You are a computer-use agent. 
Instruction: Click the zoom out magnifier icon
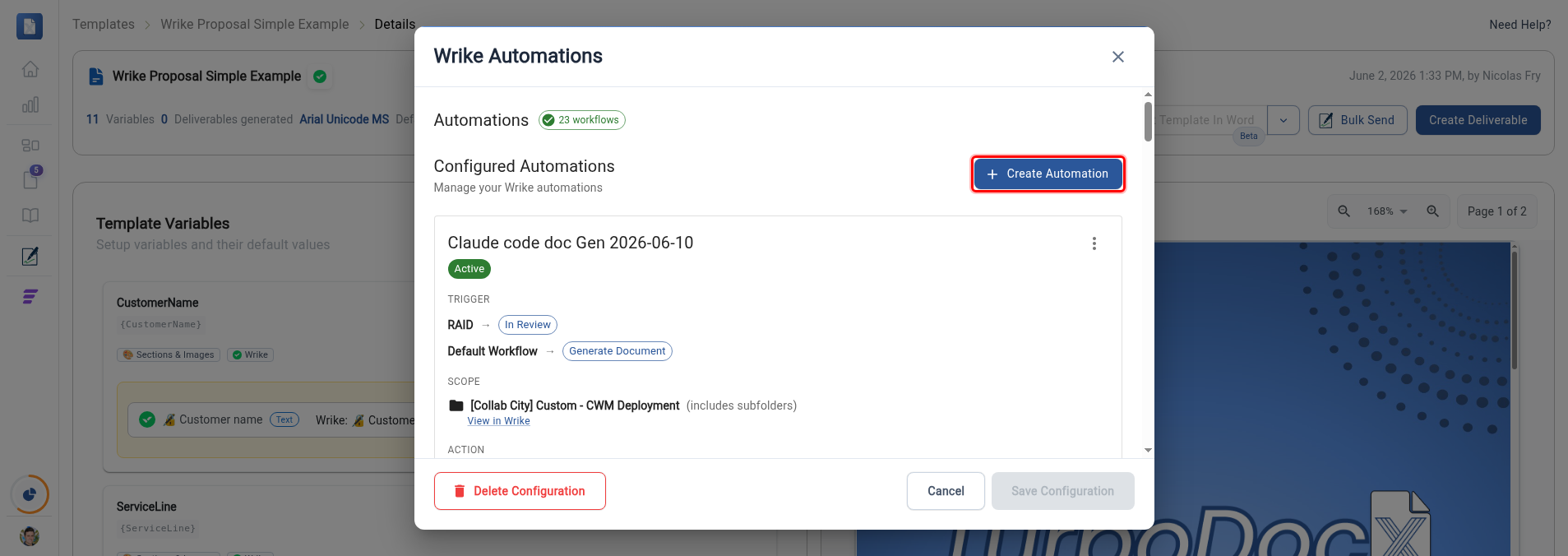(1344, 211)
